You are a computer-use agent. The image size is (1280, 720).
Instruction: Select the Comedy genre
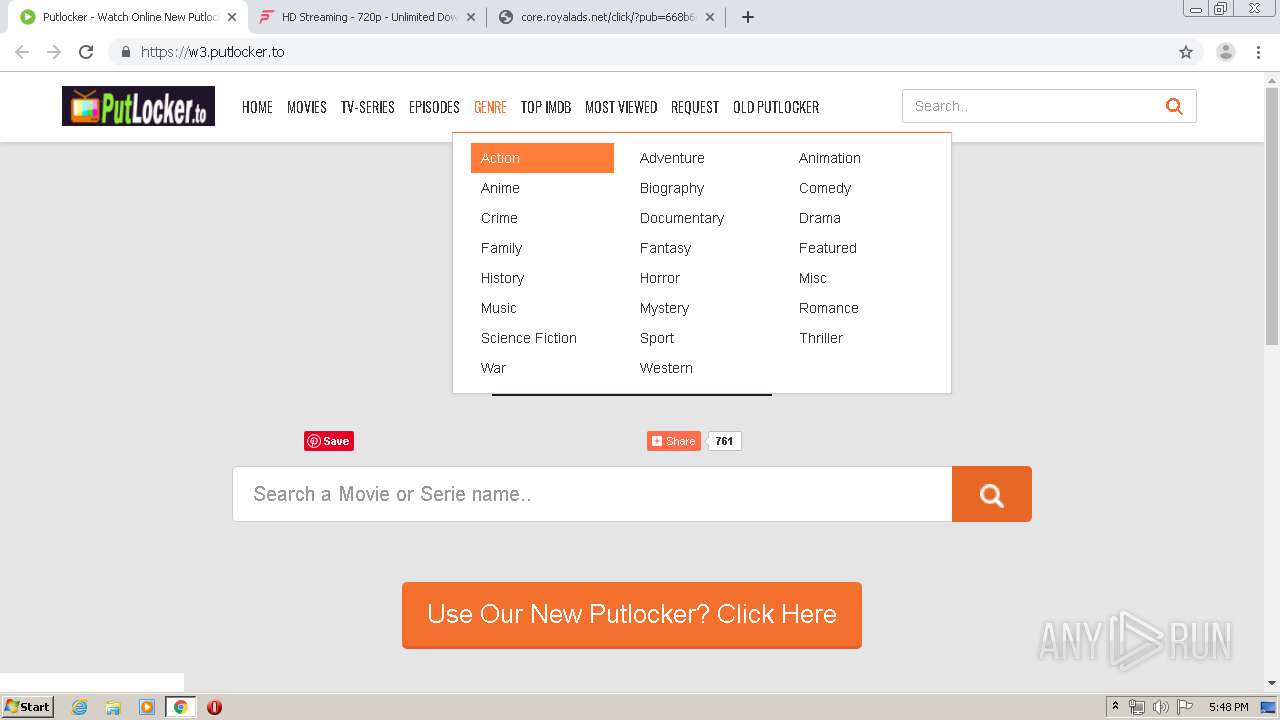825,188
